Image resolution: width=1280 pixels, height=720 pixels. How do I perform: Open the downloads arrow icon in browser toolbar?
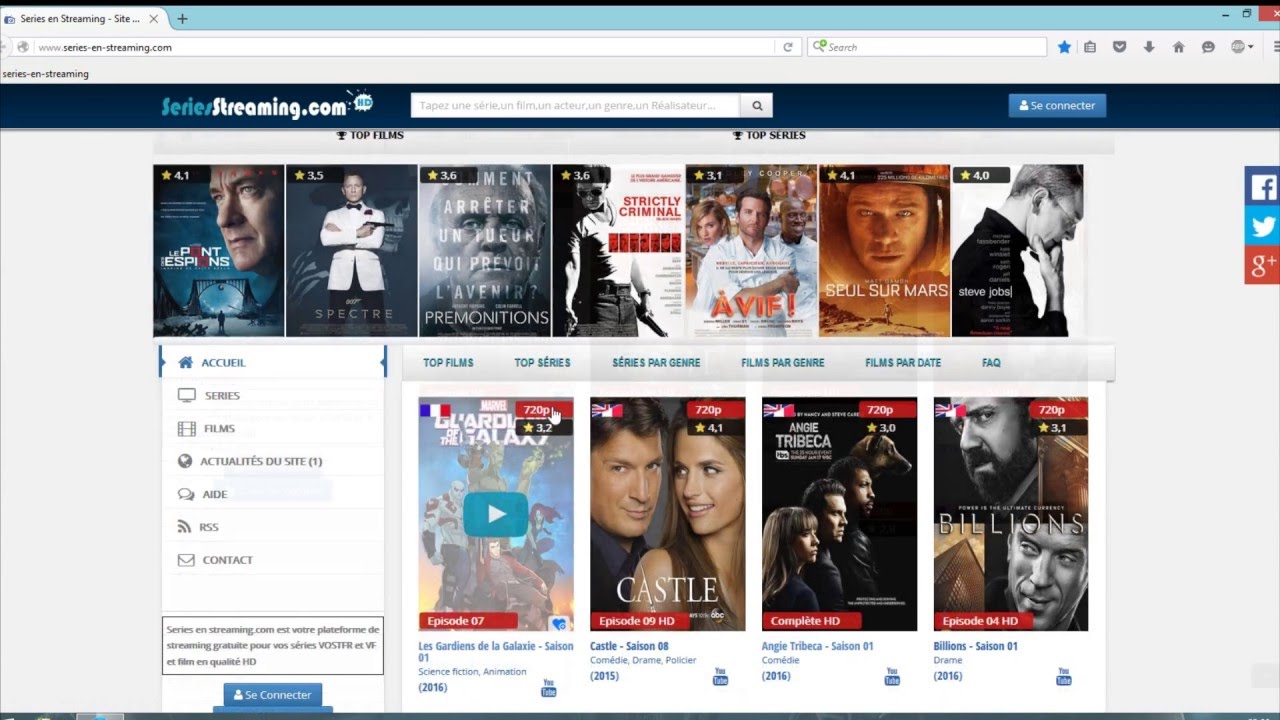[1149, 47]
